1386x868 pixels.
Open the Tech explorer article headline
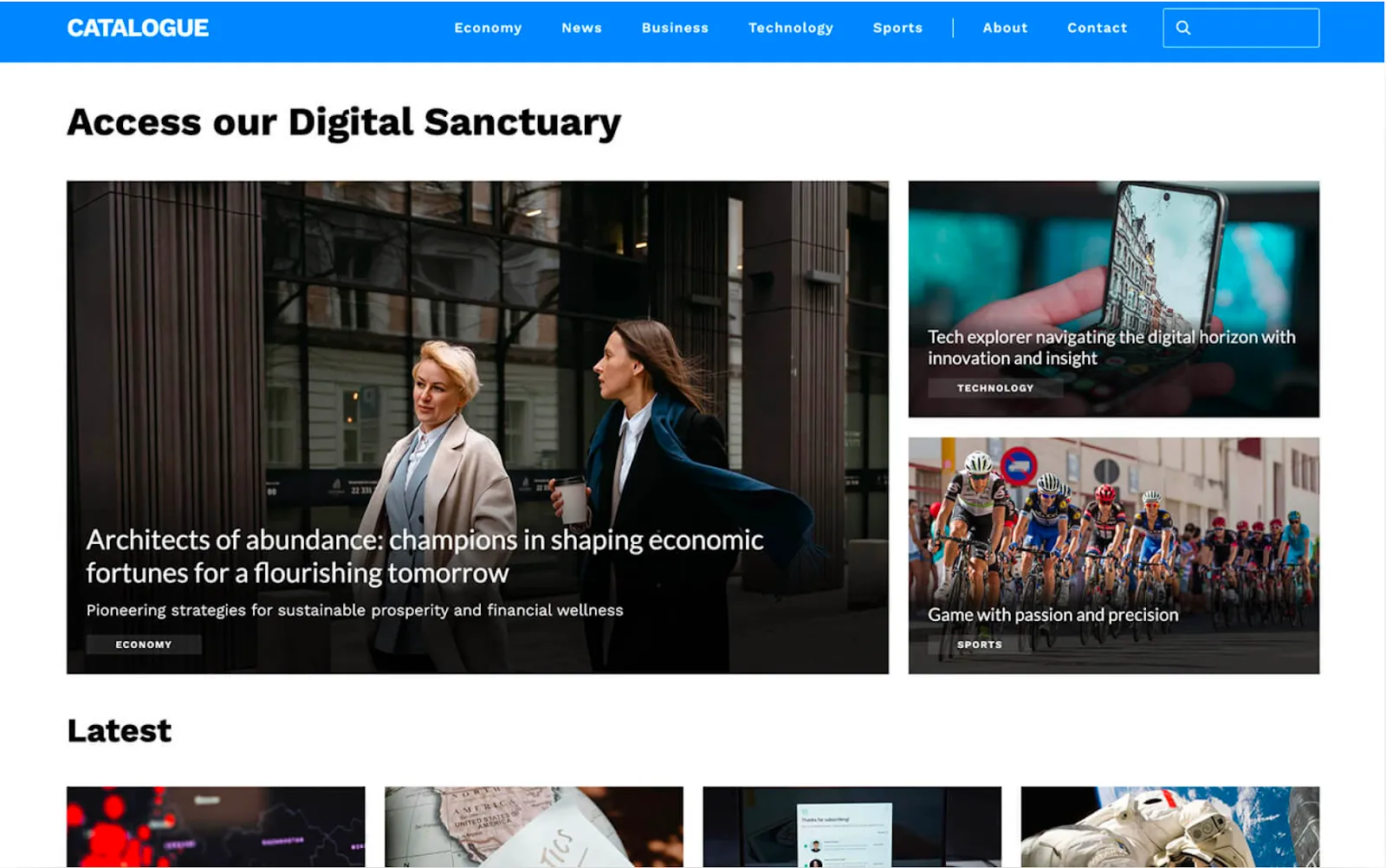click(1111, 347)
